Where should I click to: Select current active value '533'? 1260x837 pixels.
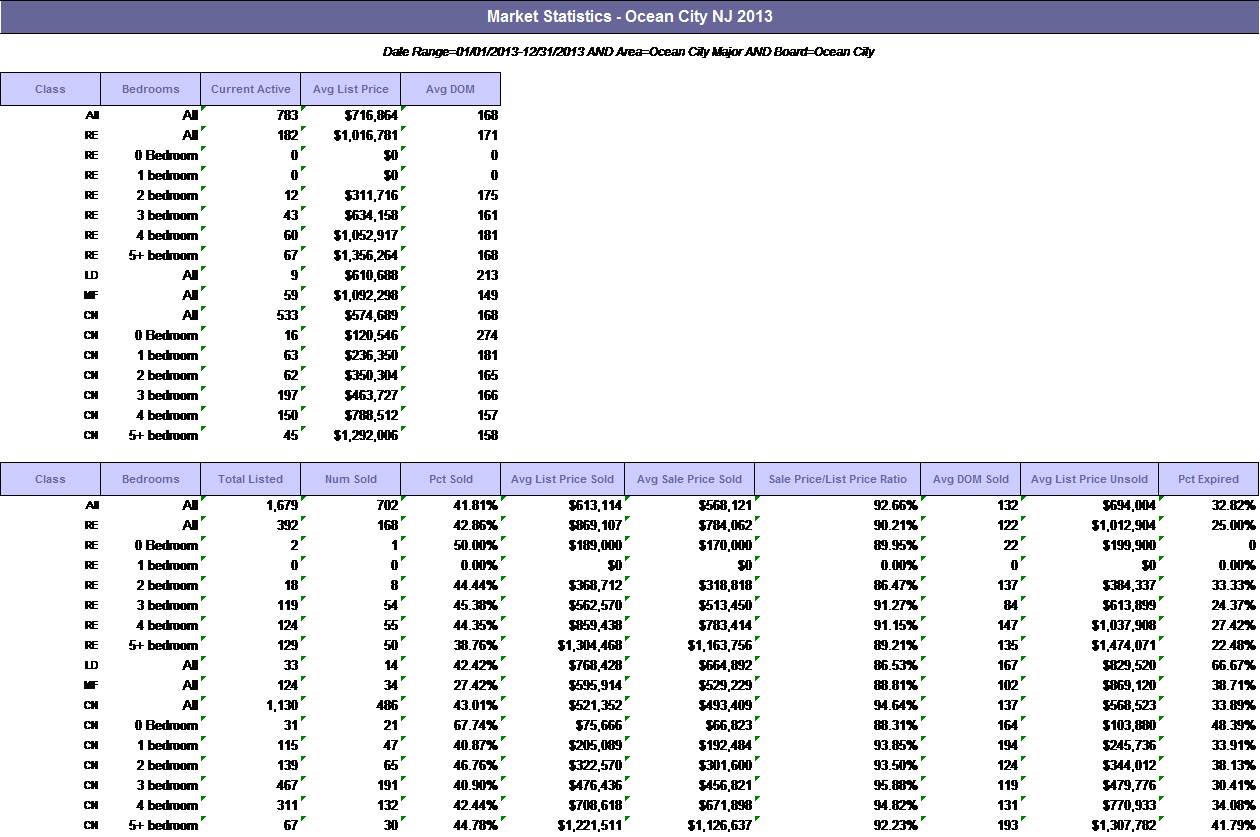click(287, 315)
